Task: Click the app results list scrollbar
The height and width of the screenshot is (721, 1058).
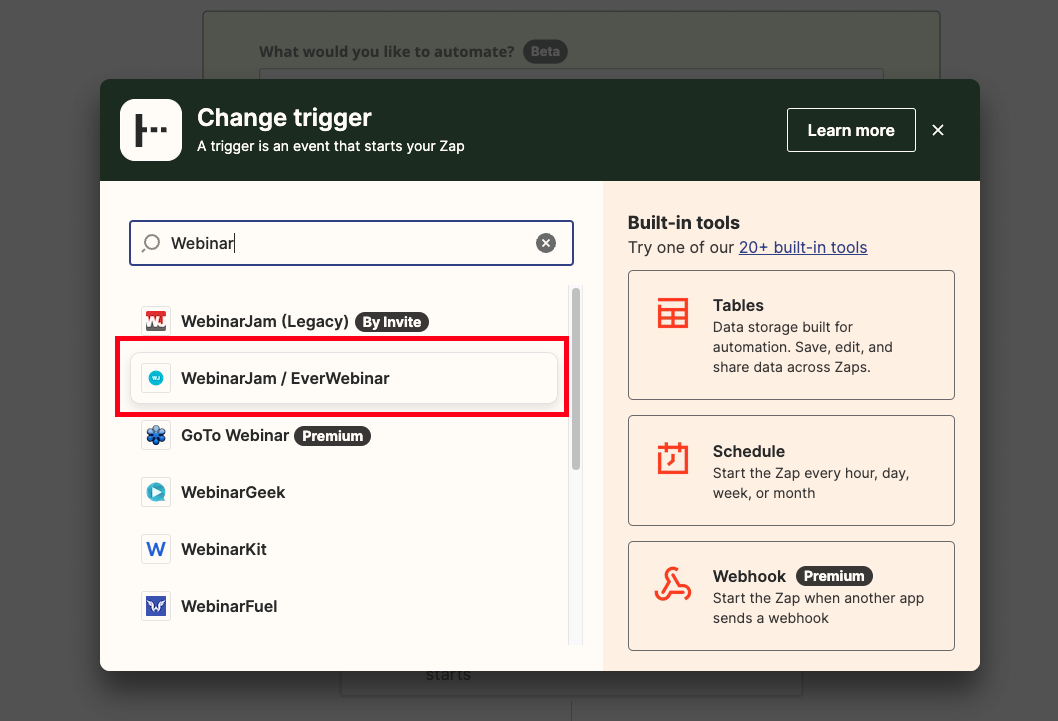Action: point(575,380)
